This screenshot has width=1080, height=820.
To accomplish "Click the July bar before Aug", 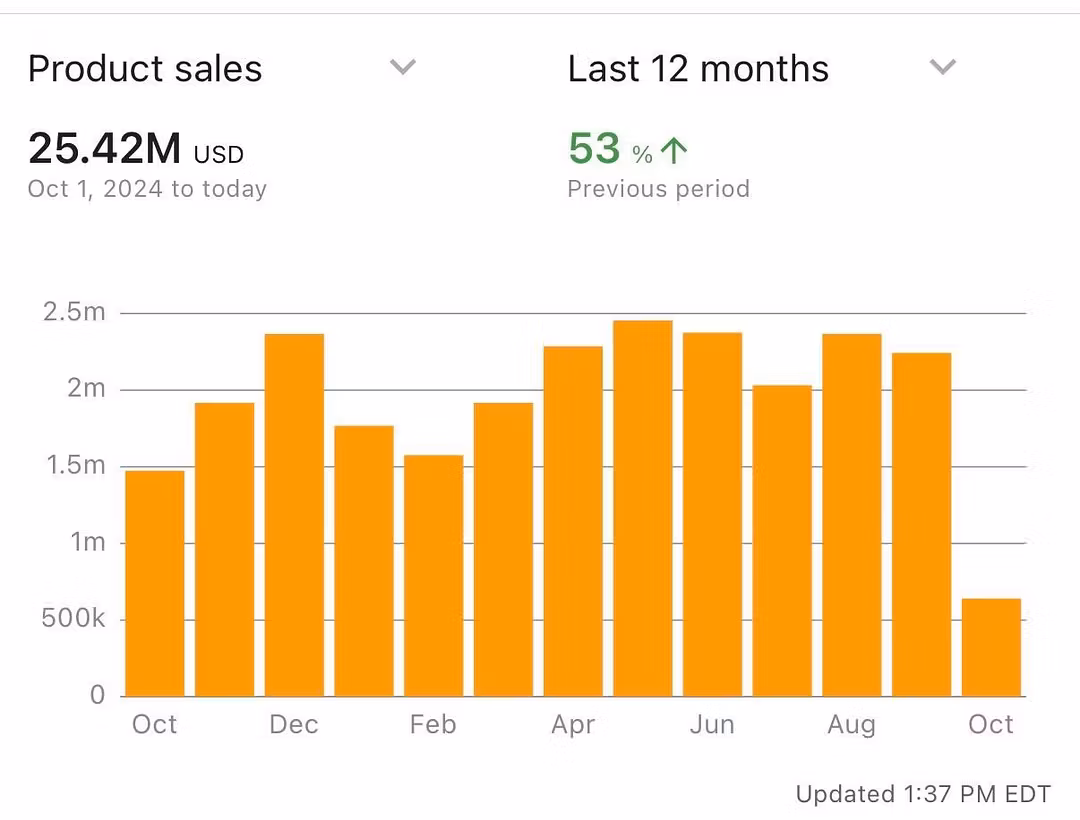I will coord(782,540).
